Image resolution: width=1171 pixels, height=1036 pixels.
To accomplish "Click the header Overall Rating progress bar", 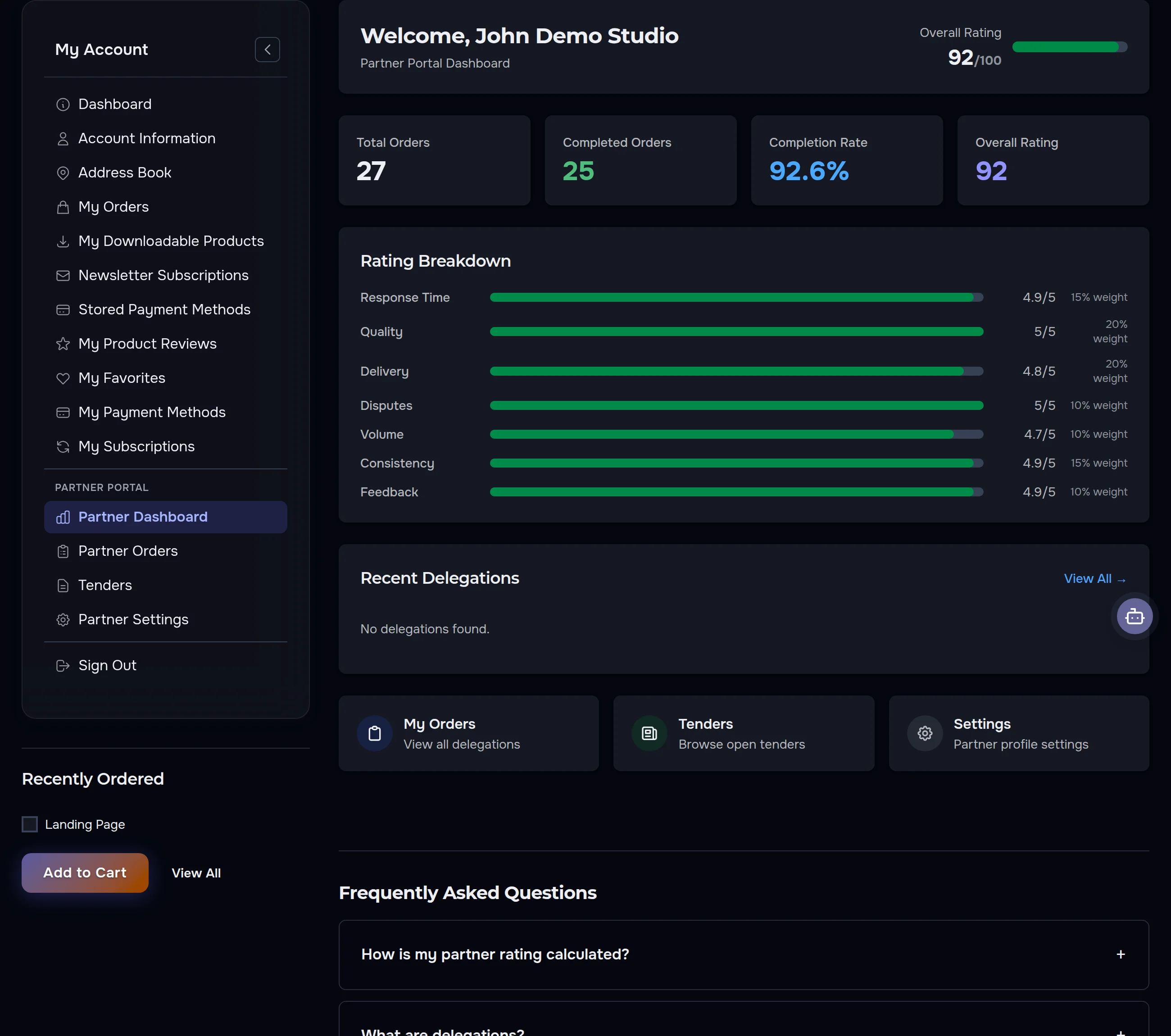I will 1070,47.
